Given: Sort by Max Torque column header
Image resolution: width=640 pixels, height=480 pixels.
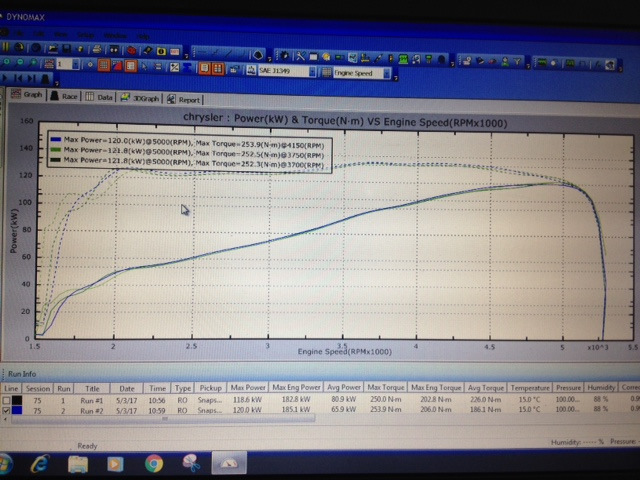Looking at the screenshot, I should coord(386,387).
